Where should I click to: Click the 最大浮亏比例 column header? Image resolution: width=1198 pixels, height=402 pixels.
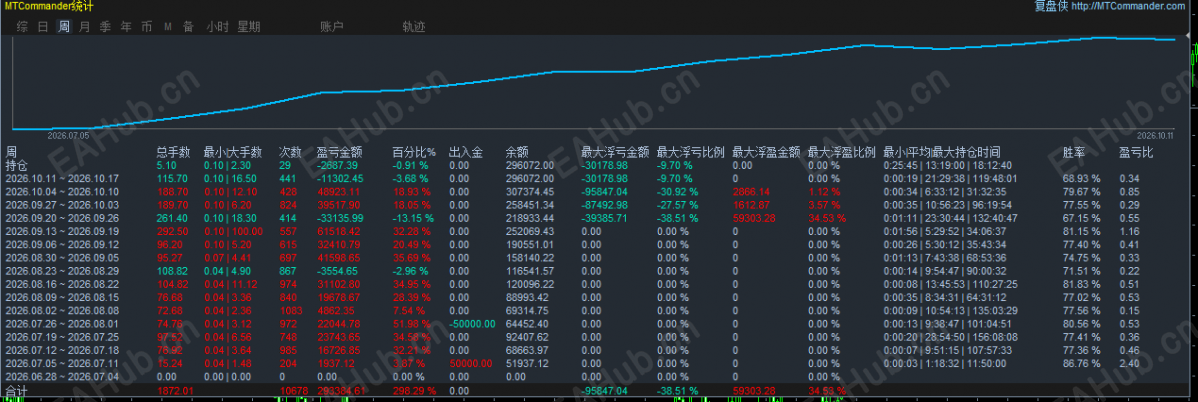pyautogui.click(x=691, y=152)
